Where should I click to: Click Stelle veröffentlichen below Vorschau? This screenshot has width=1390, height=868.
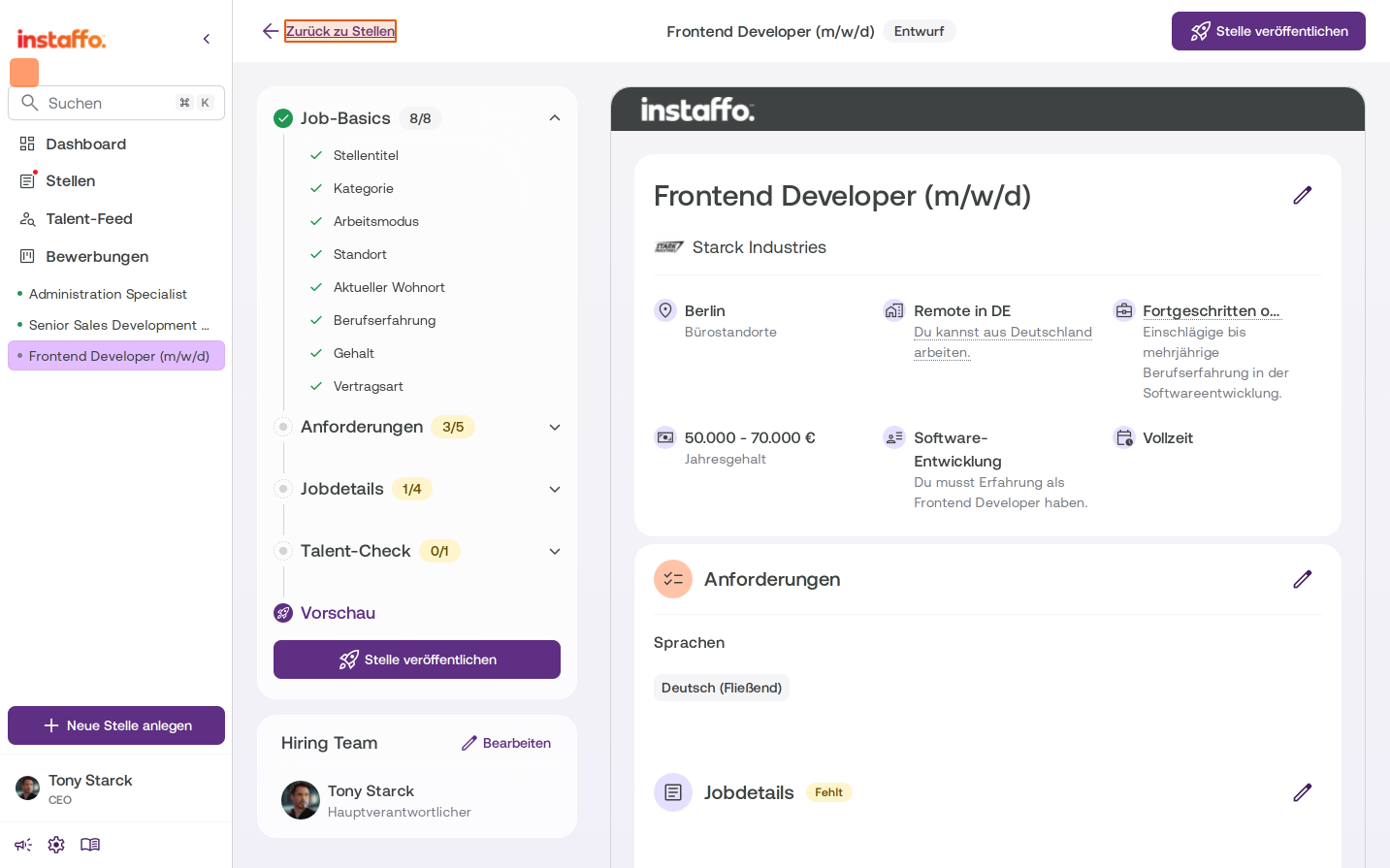coord(417,659)
